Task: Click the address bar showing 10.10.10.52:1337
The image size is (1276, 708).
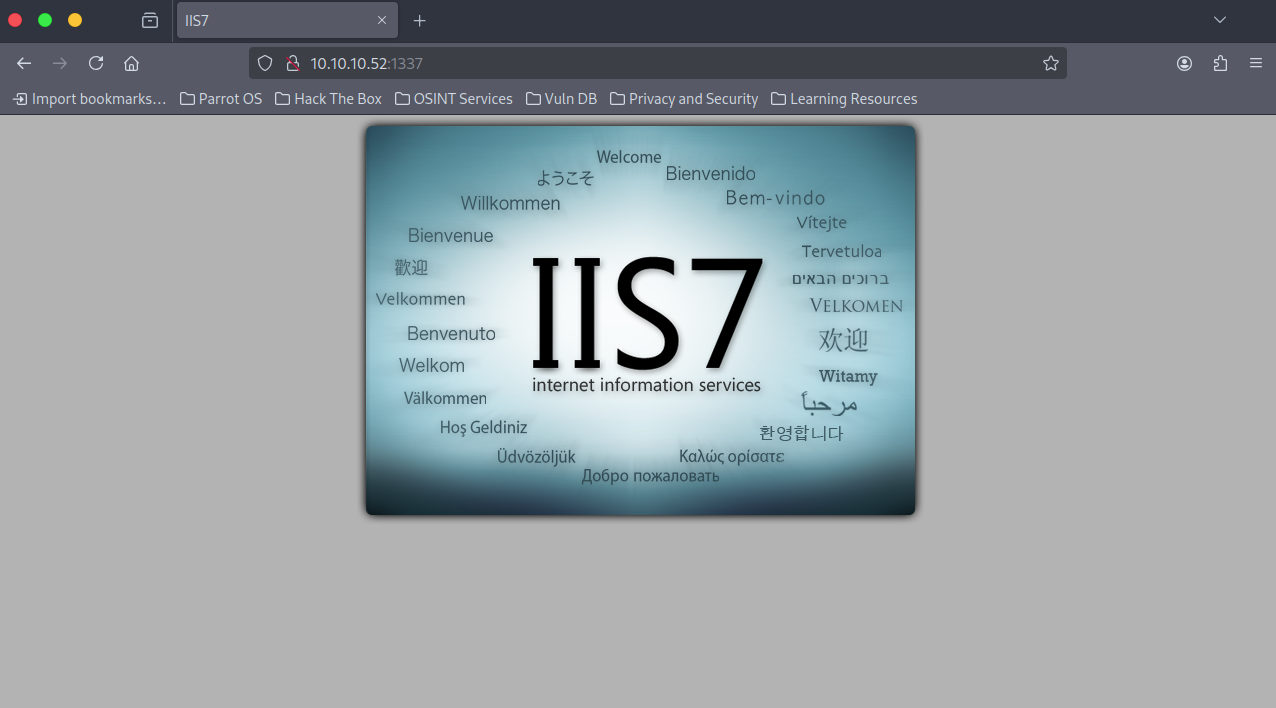Action: [x=658, y=63]
